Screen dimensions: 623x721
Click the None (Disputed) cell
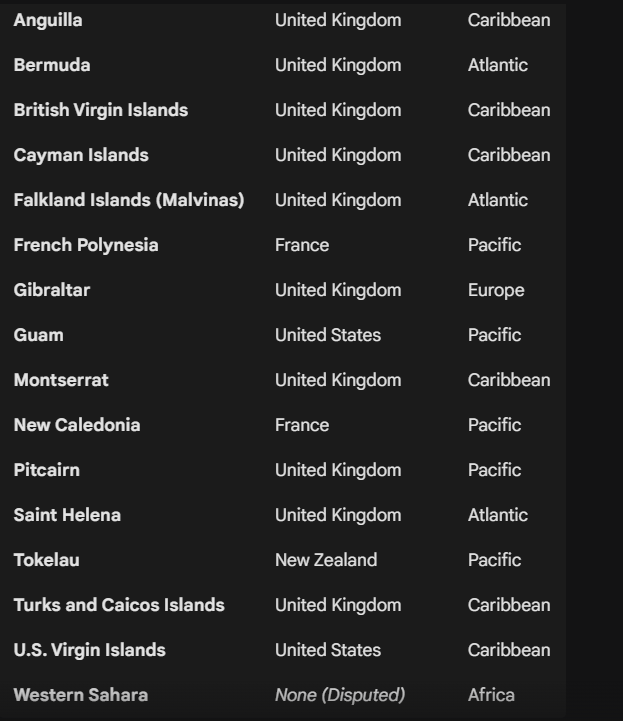[x=340, y=695]
